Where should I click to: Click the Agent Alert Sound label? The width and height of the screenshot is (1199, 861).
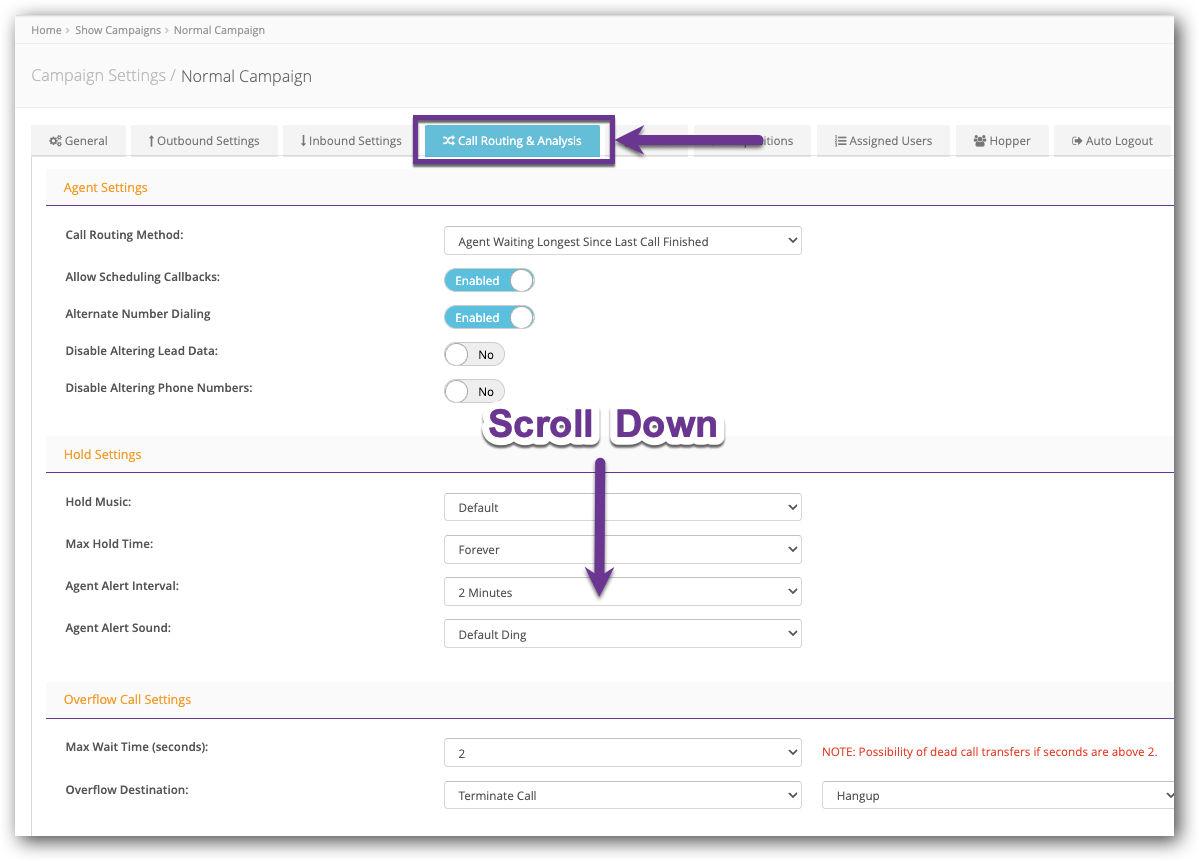[x=119, y=628]
